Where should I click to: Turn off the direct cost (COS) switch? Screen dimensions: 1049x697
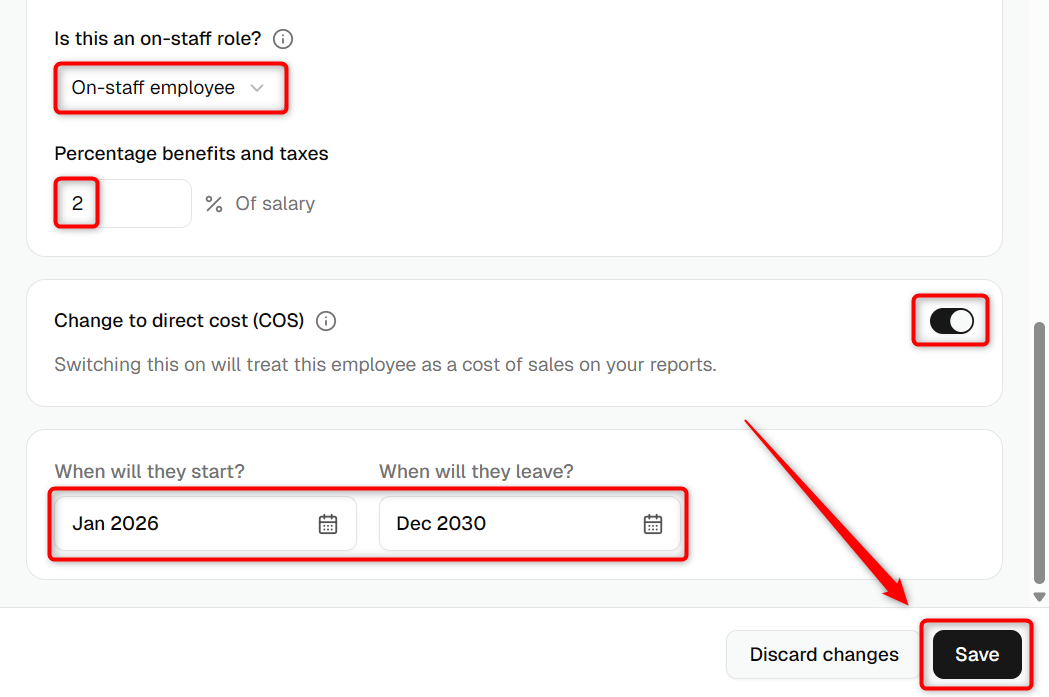coord(951,321)
